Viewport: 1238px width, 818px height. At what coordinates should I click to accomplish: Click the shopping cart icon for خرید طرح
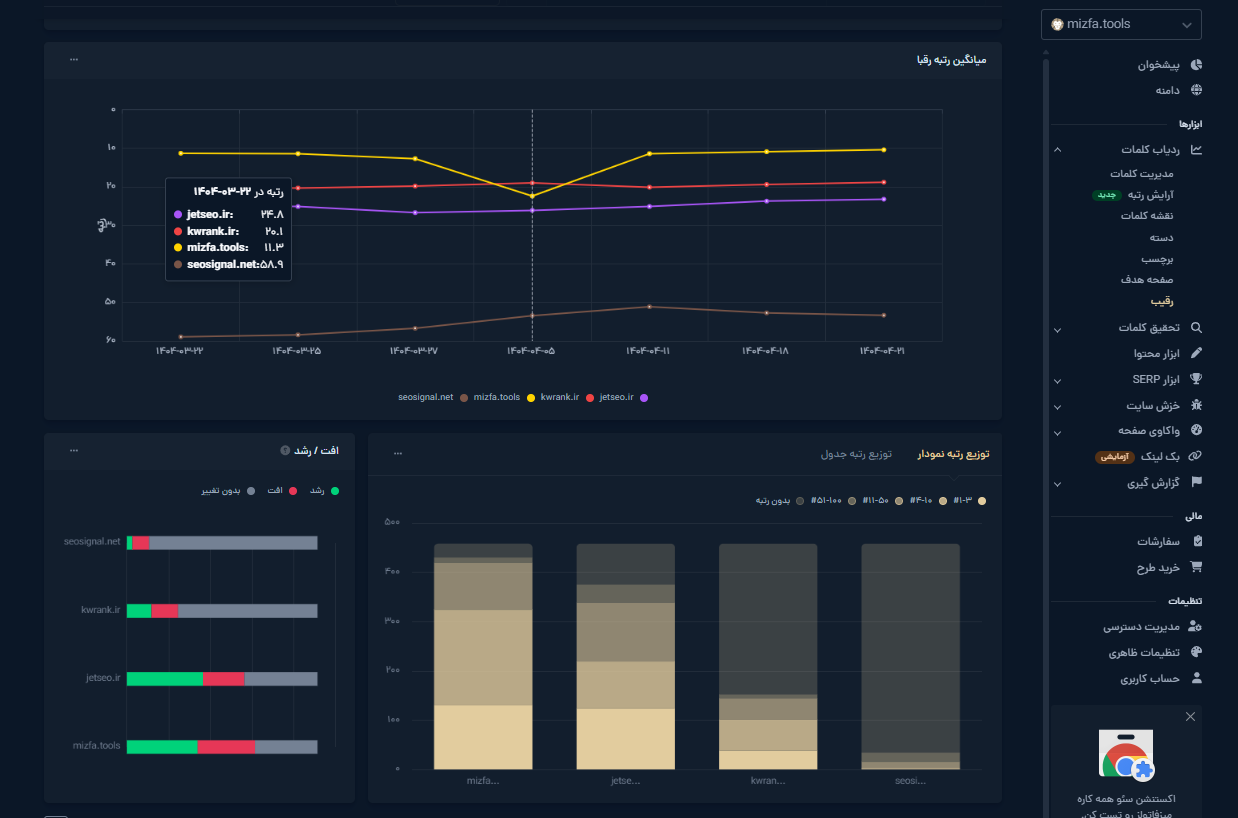tap(1196, 567)
